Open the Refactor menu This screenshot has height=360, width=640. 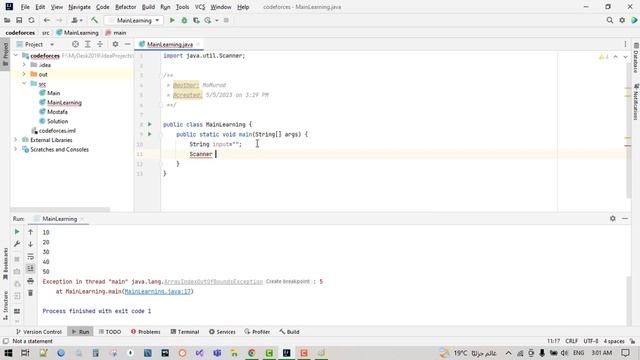125,7
